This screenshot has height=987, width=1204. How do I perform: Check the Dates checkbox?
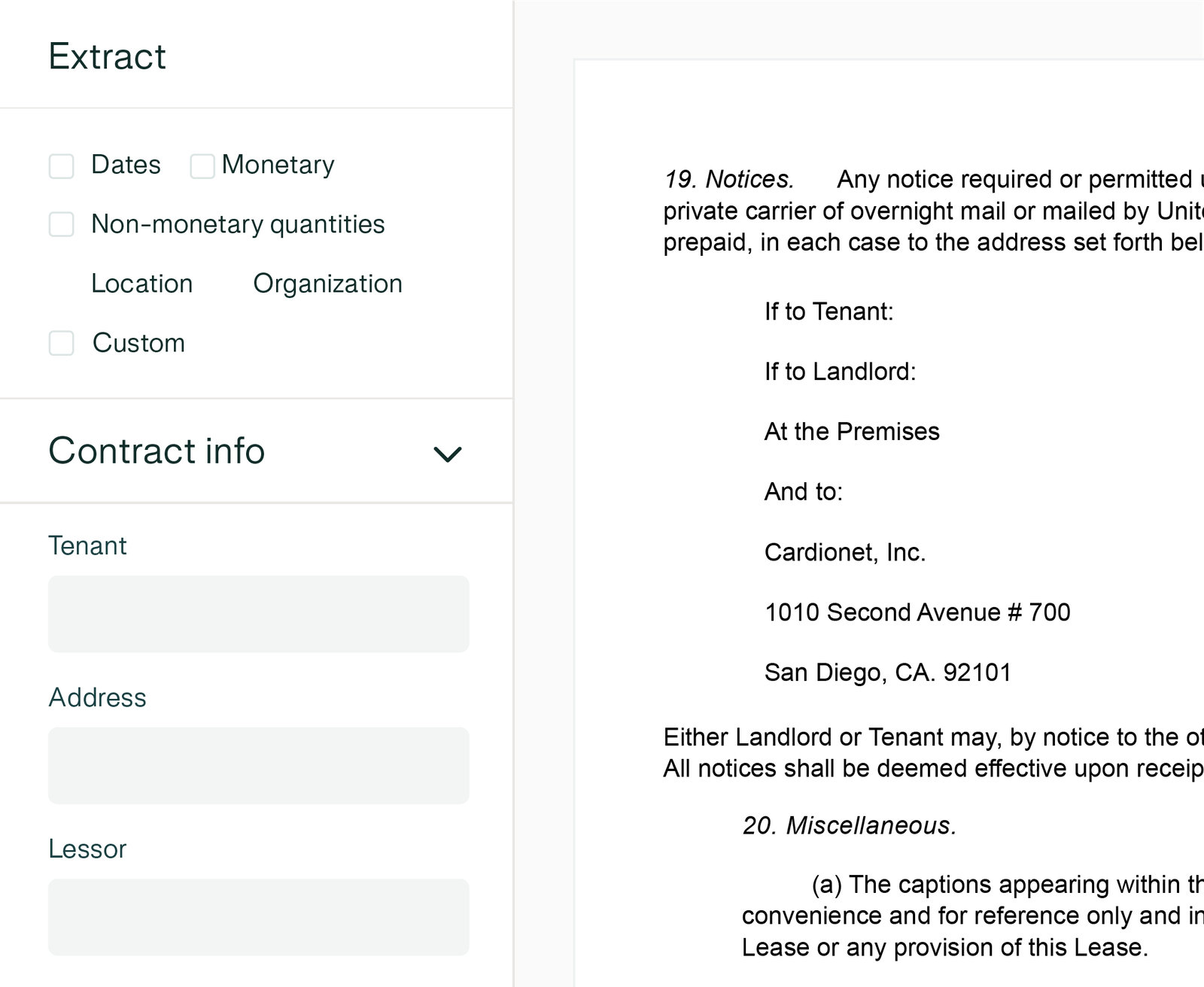click(62, 166)
